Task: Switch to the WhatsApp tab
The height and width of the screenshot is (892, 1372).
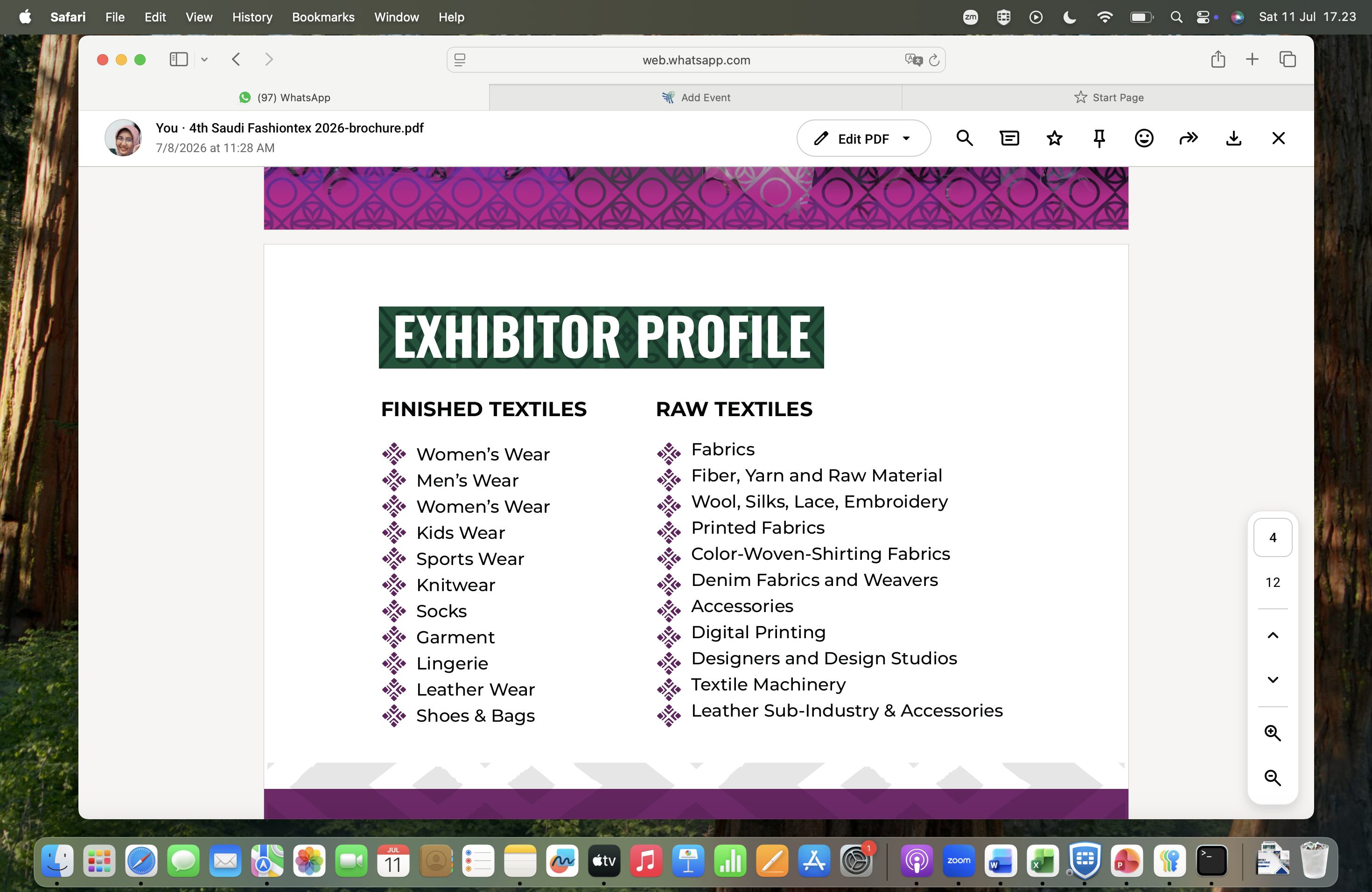Action: [x=284, y=98]
